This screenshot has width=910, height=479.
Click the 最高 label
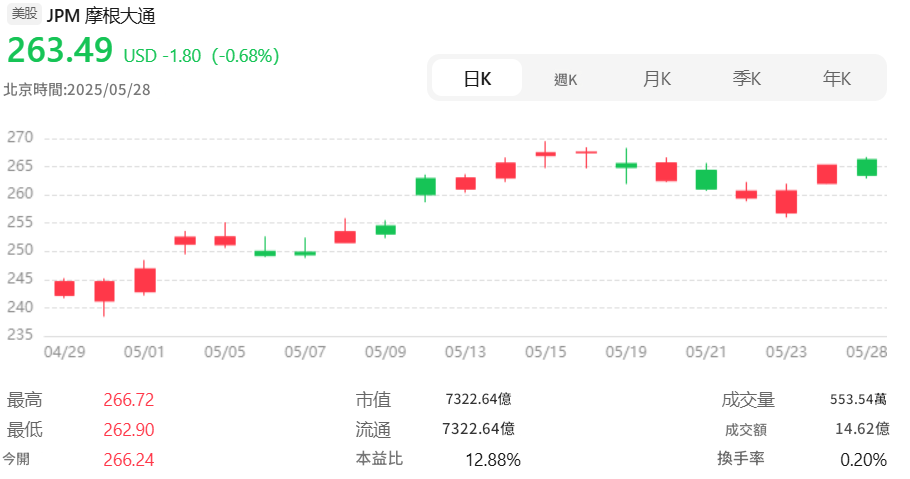24,400
